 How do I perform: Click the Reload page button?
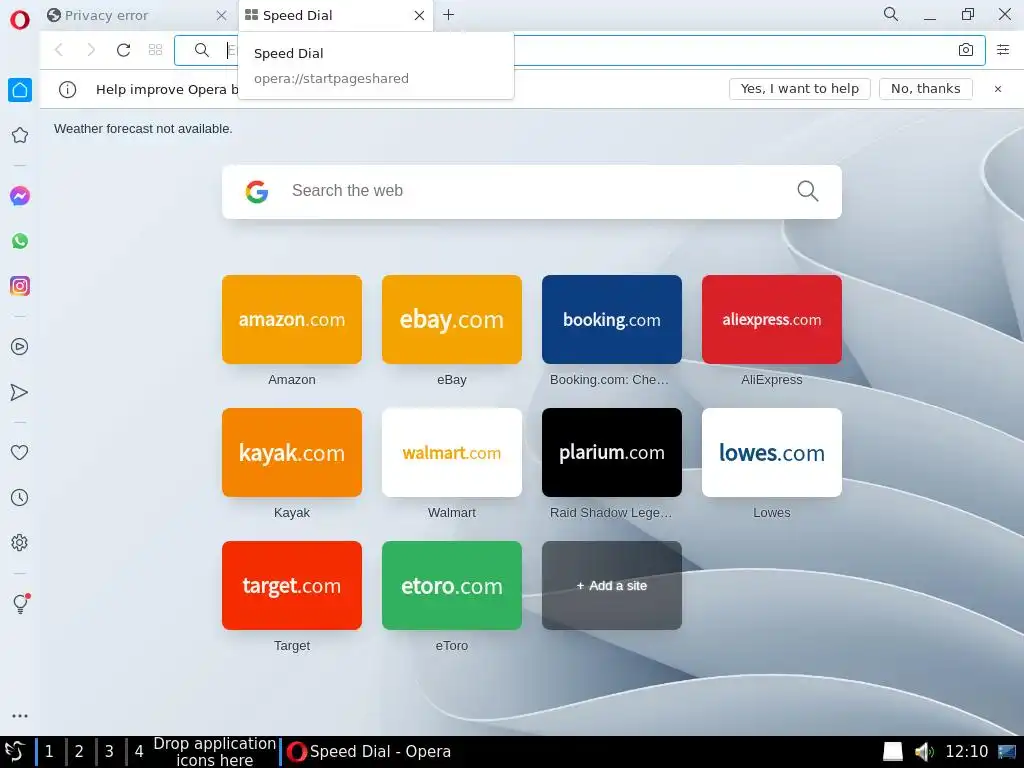(123, 50)
